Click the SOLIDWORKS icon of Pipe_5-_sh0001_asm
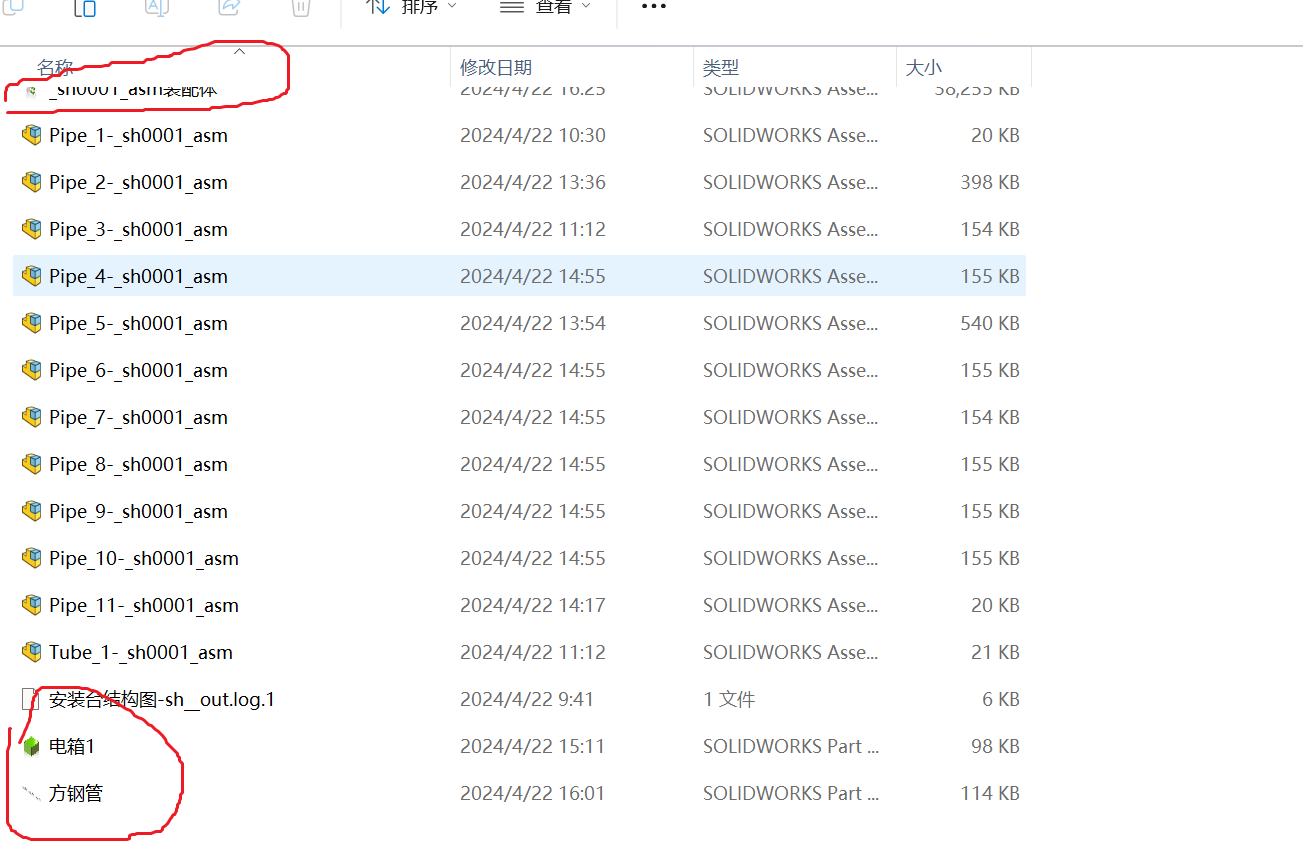 point(32,323)
